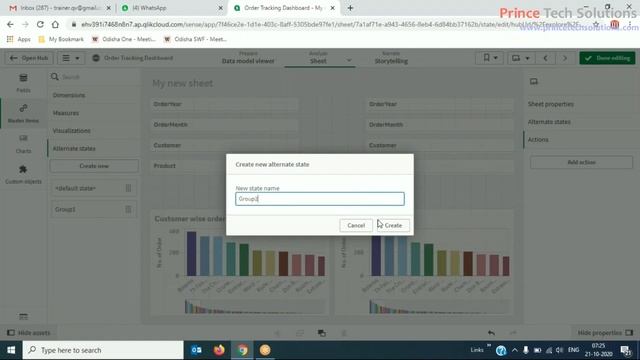
Task: Click sheet properties icon atop right panel
Action: point(533,82)
